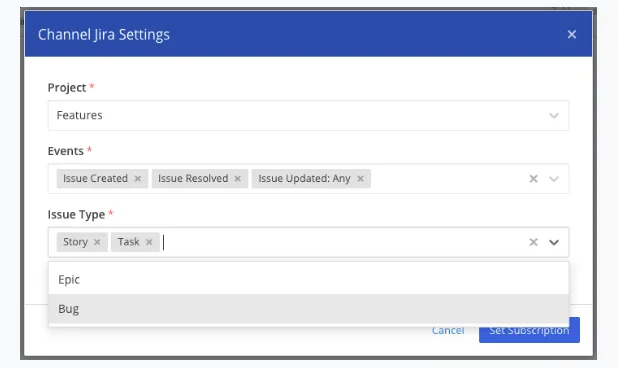Open the Project dropdown showing Features
Screen dimensions: 618x368
tap(308, 115)
